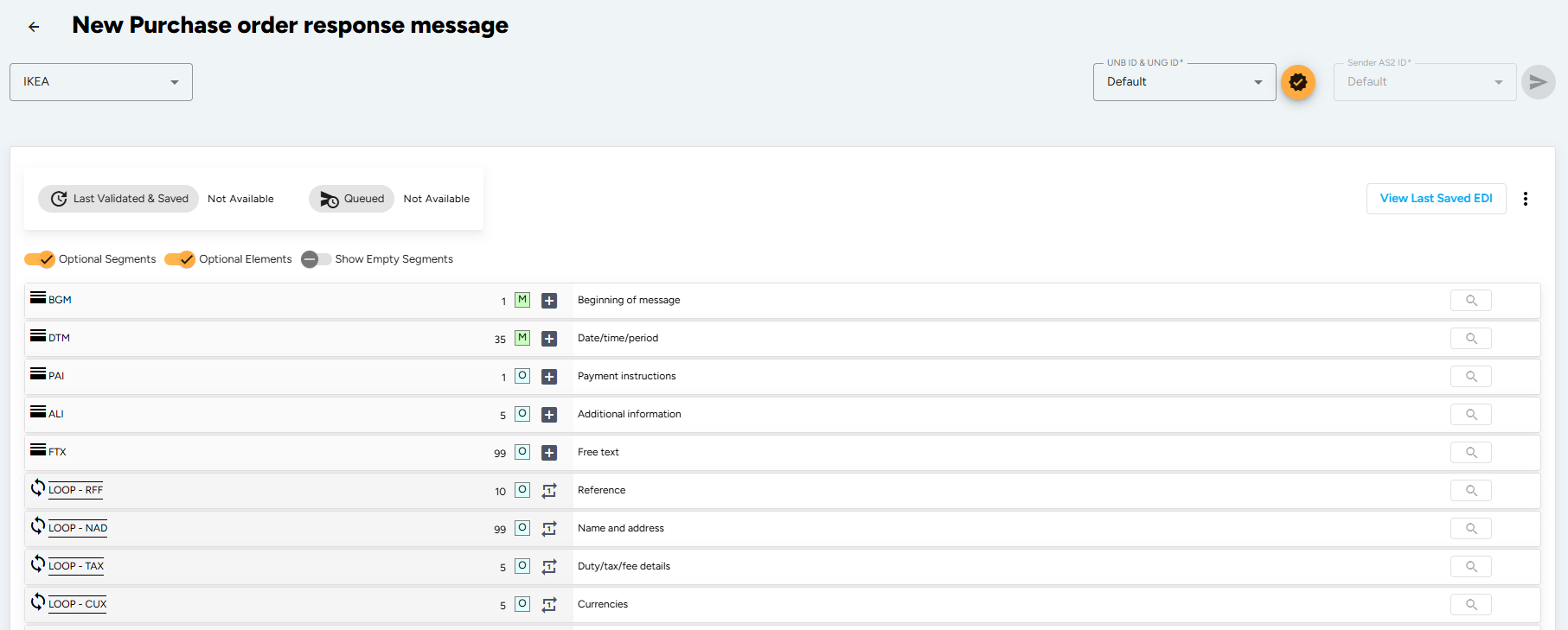Expand the LOOP - RFF loop icon
Image resolution: width=1568 pixels, height=630 pixels.
click(x=38, y=487)
